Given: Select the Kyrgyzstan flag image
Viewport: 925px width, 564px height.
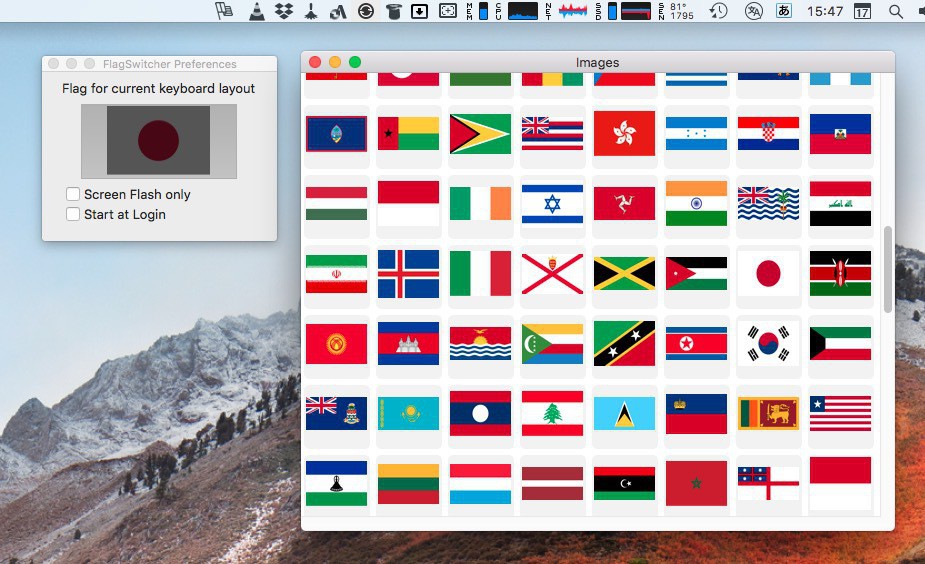Looking at the screenshot, I should 336,343.
